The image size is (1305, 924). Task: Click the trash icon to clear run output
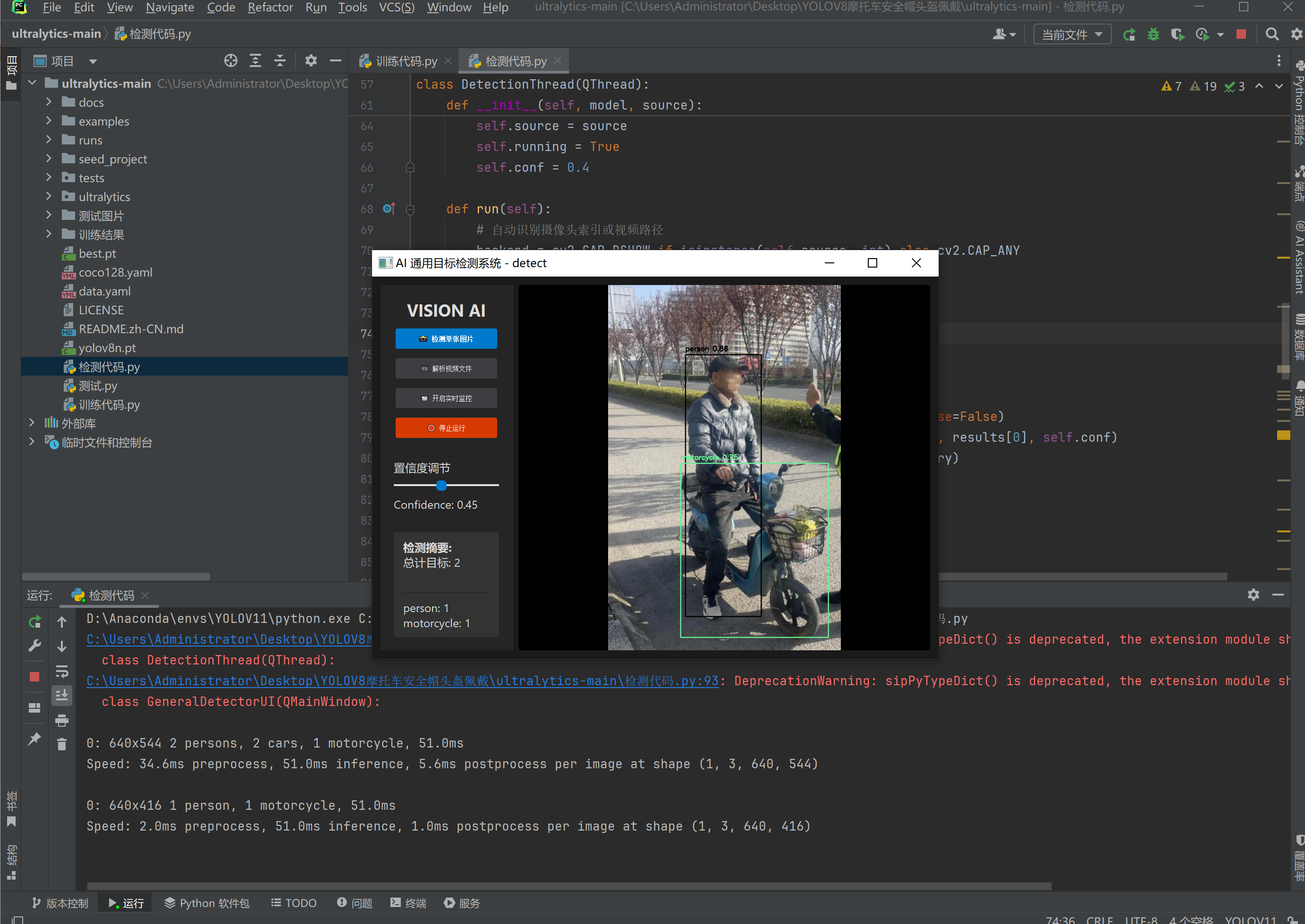[62, 744]
